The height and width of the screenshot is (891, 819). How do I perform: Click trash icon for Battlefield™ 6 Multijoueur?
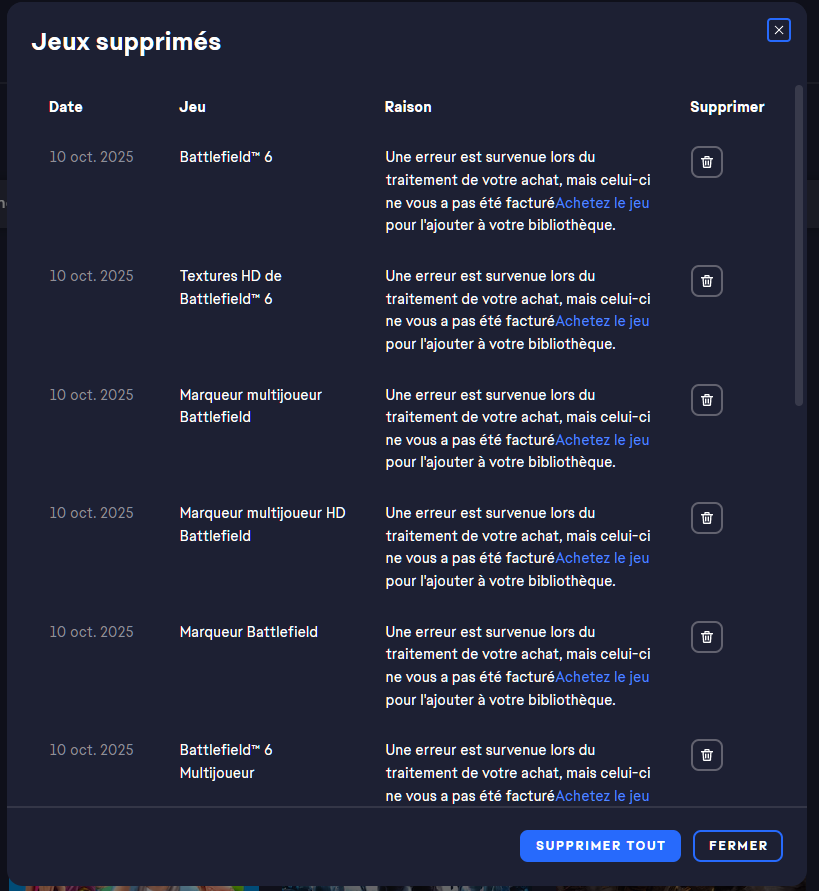coord(707,755)
